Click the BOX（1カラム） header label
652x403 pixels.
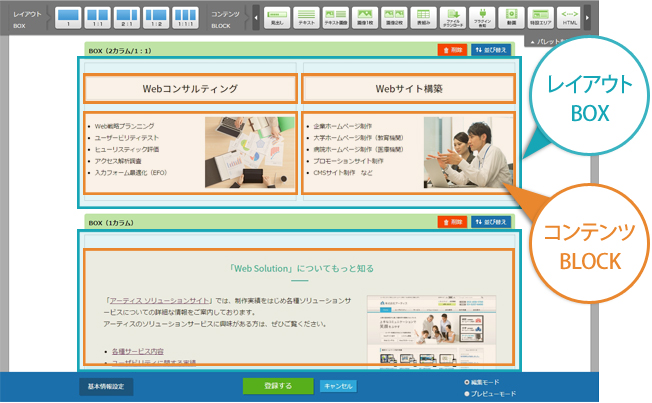click(111, 223)
